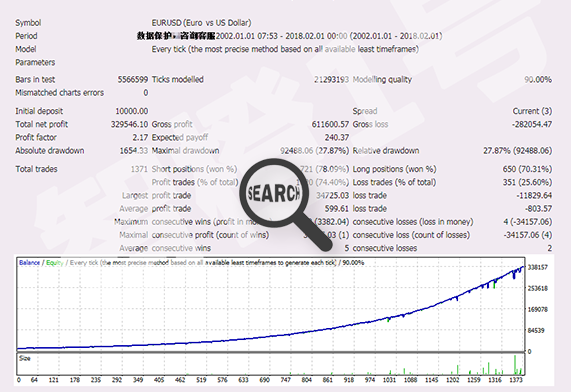Click the Equity legend label in chart
The height and width of the screenshot is (392, 571).
coord(55,263)
